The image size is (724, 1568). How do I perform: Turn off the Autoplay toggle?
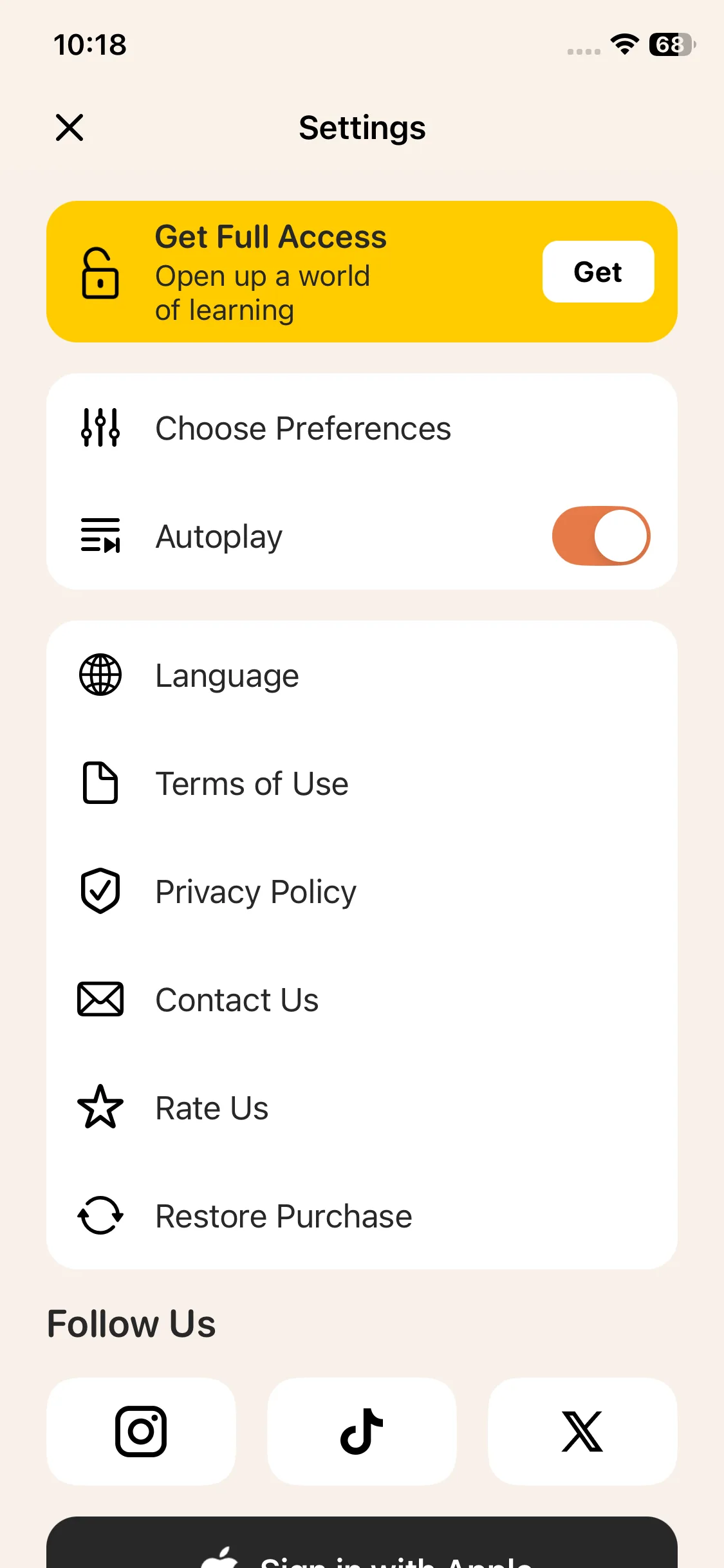click(600, 536)
